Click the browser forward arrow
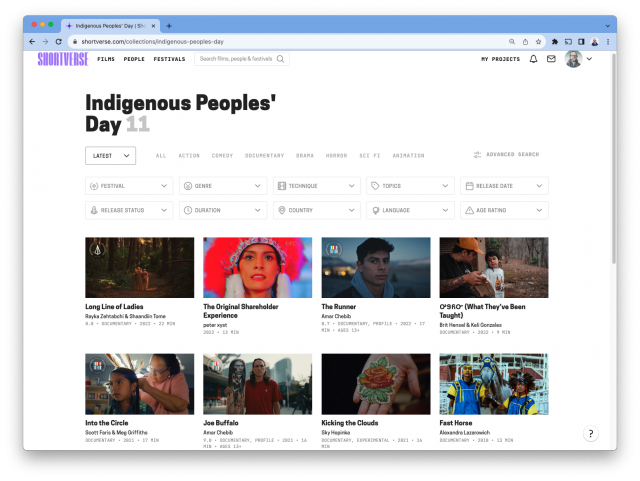 (x=45, y=42)
